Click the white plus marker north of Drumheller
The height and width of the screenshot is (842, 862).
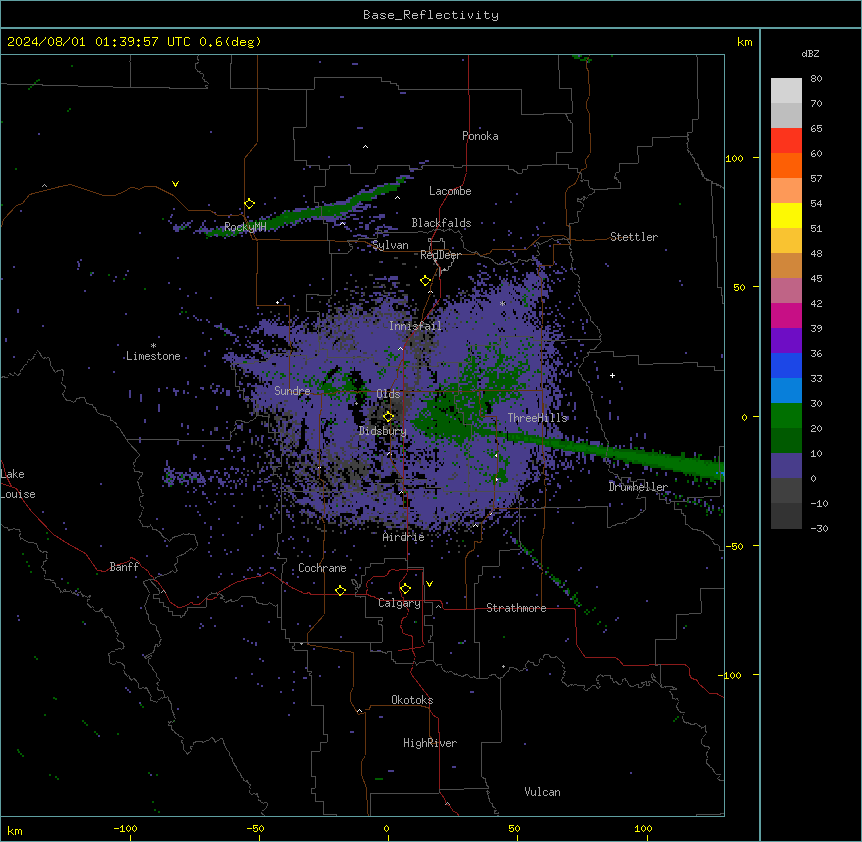click(612, 375)
